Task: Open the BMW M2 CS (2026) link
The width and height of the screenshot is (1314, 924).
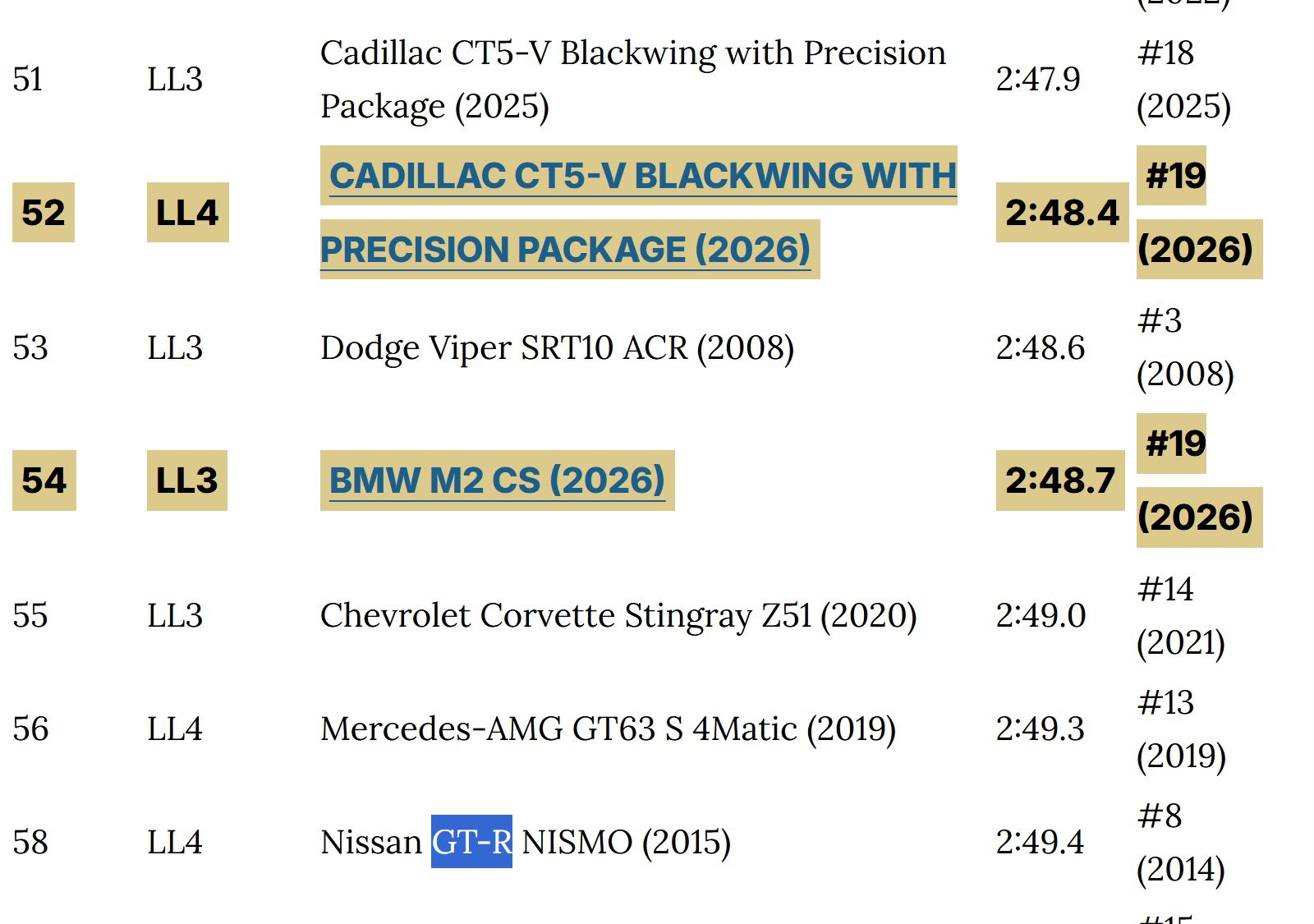Action: coord(497,480)
